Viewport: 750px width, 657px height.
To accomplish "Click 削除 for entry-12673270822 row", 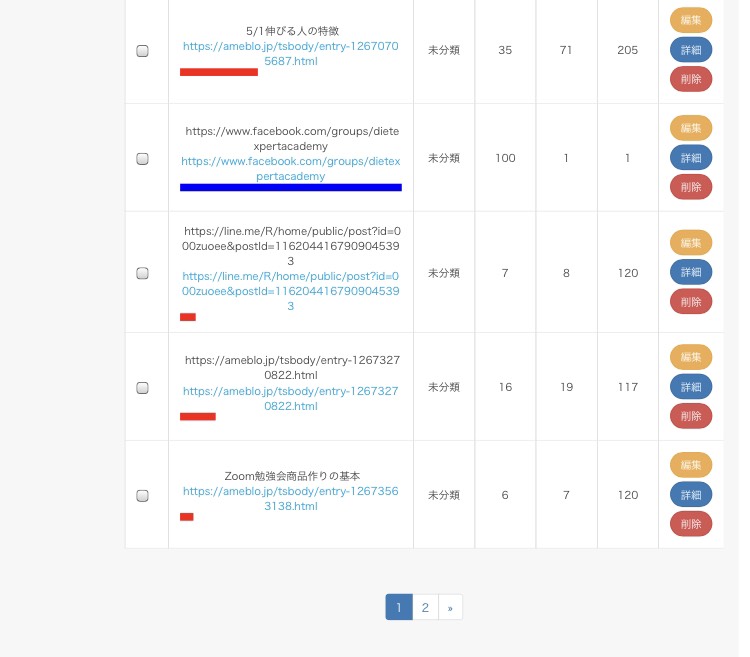I will tap(691, 416).
